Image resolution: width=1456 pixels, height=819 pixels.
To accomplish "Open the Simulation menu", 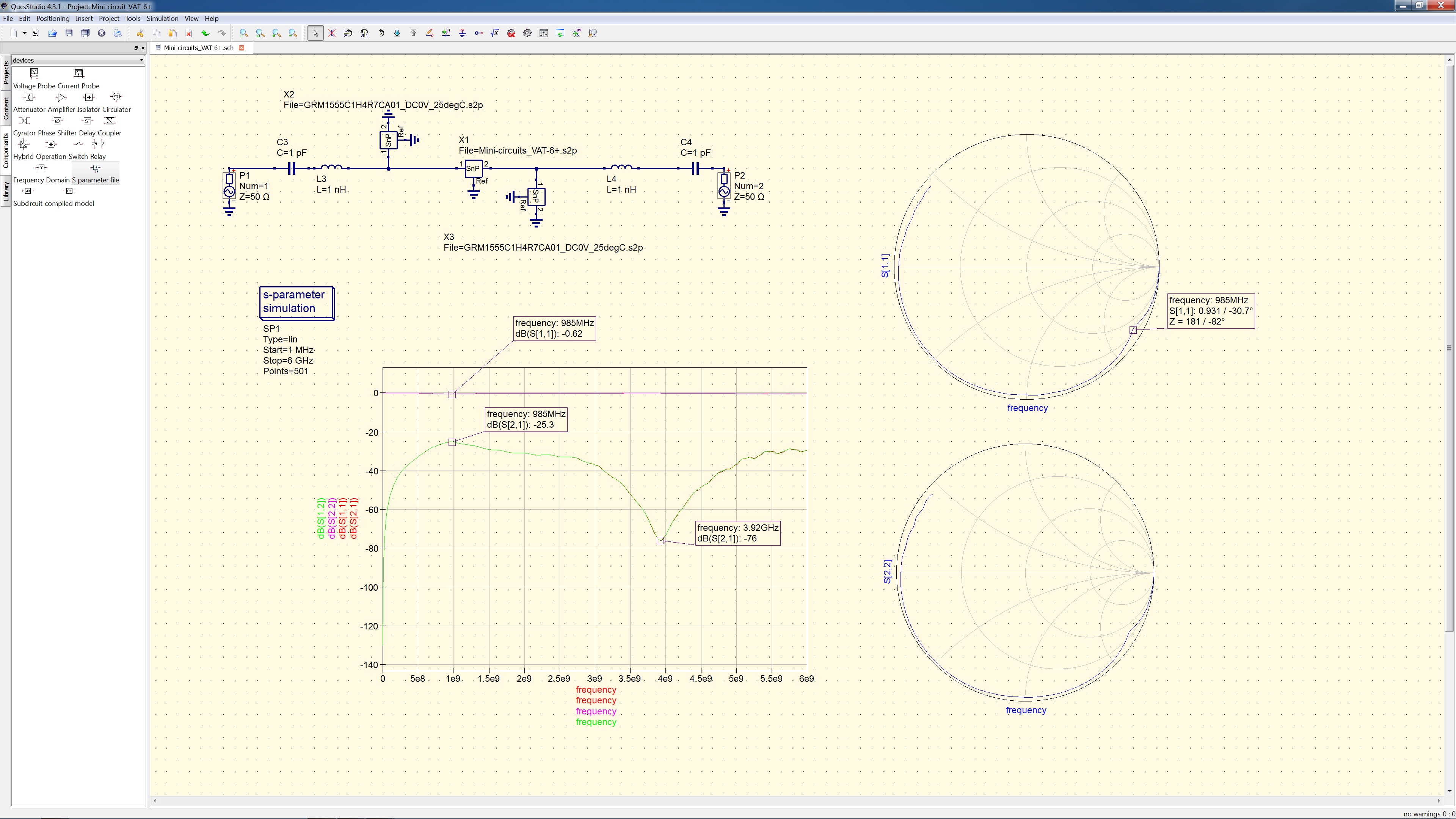I will [162, 18].
